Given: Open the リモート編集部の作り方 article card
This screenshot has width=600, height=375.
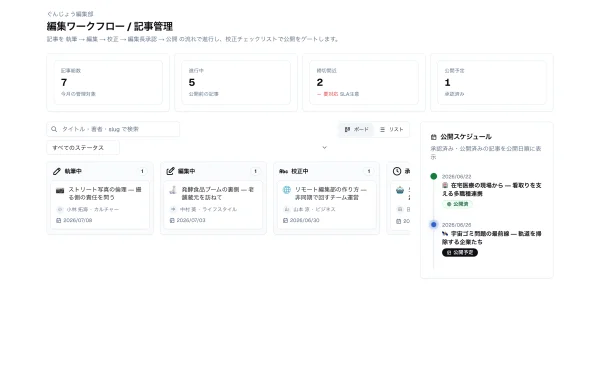Looking at the screenshot, I should tap(326, 205).
